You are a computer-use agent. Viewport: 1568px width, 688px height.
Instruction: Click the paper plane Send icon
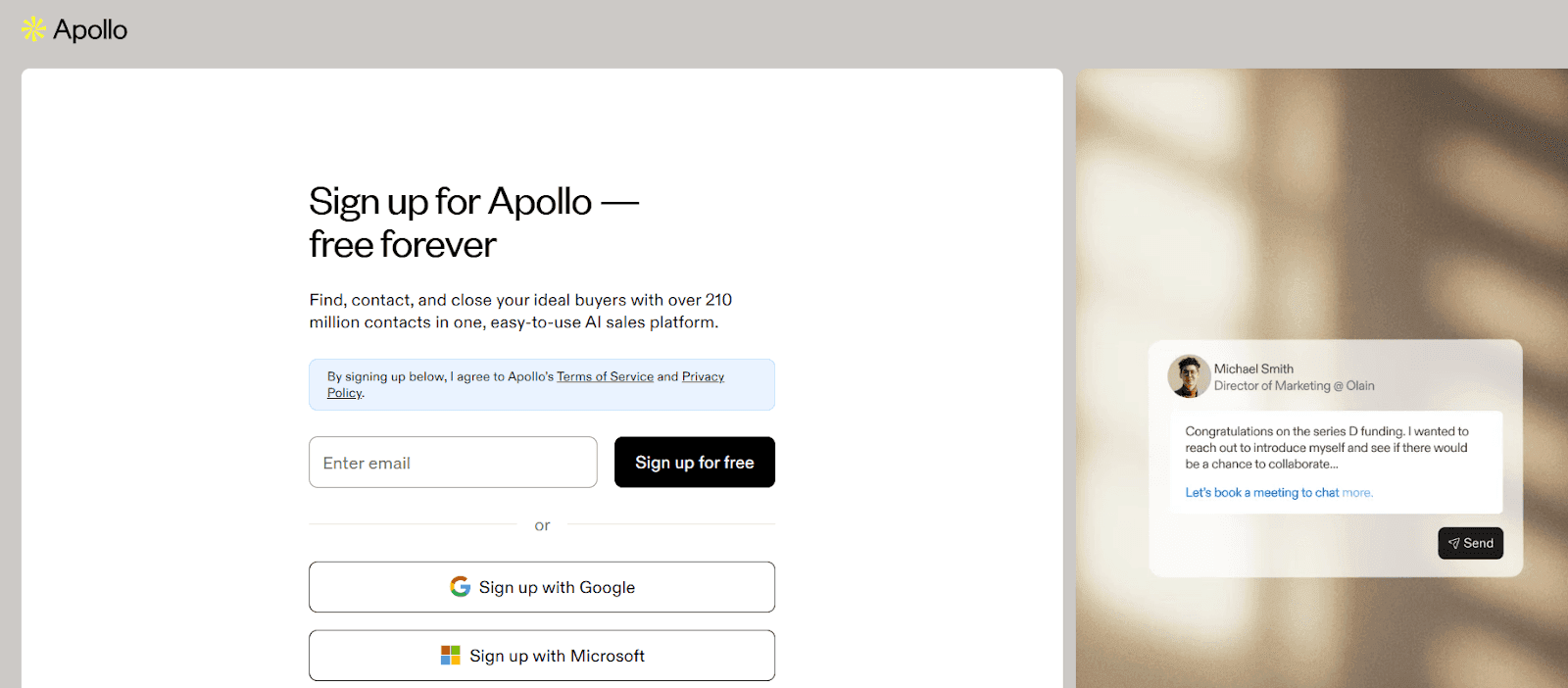pyautogui.click(x=1454, y=543)
